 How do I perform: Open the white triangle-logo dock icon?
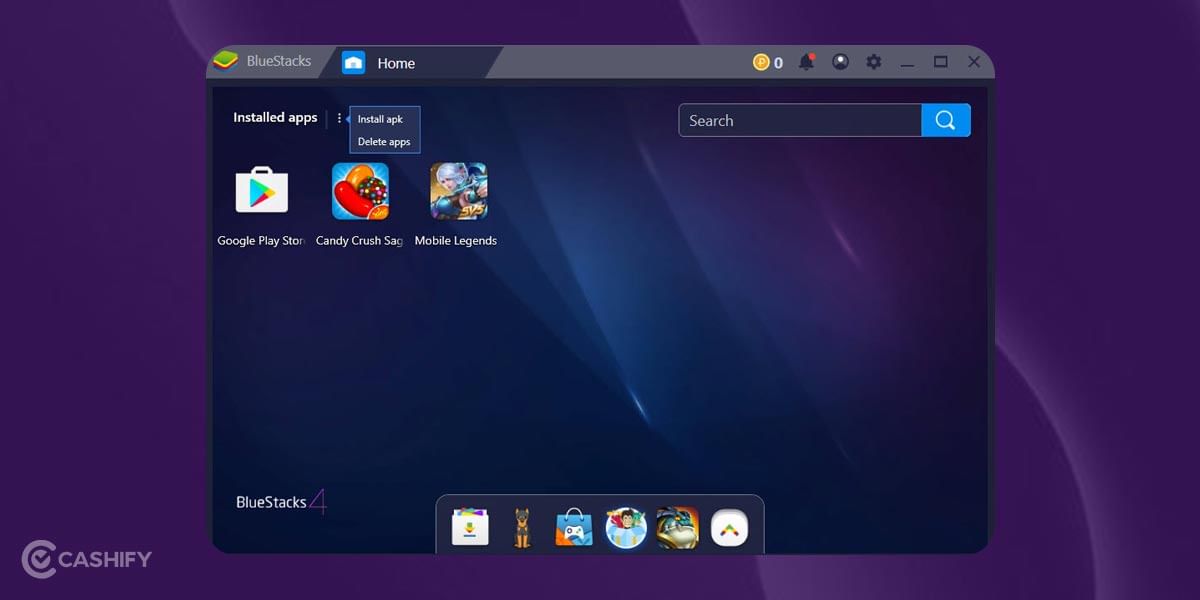729,527
